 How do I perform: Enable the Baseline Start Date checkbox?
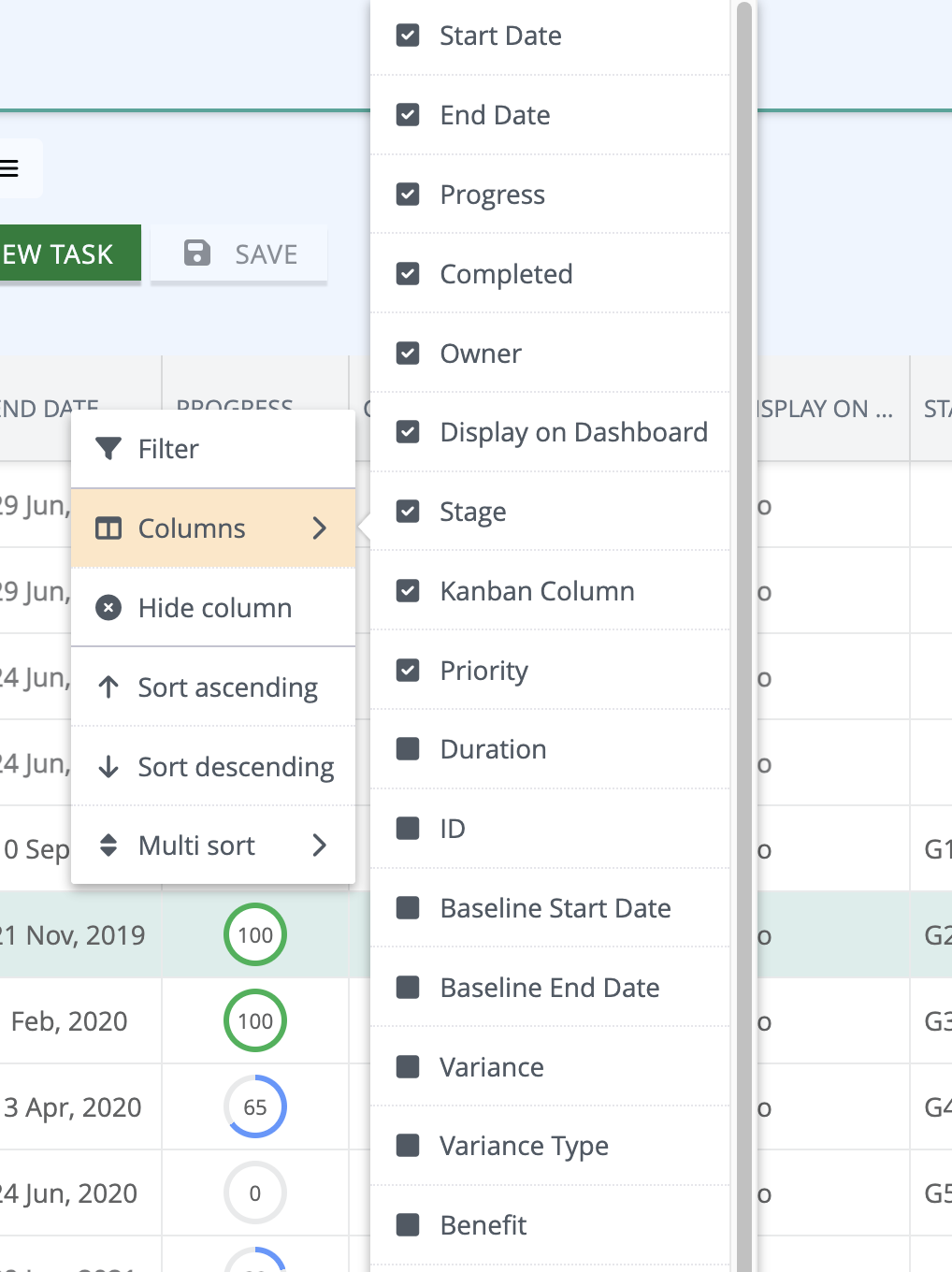click(408, 908)
